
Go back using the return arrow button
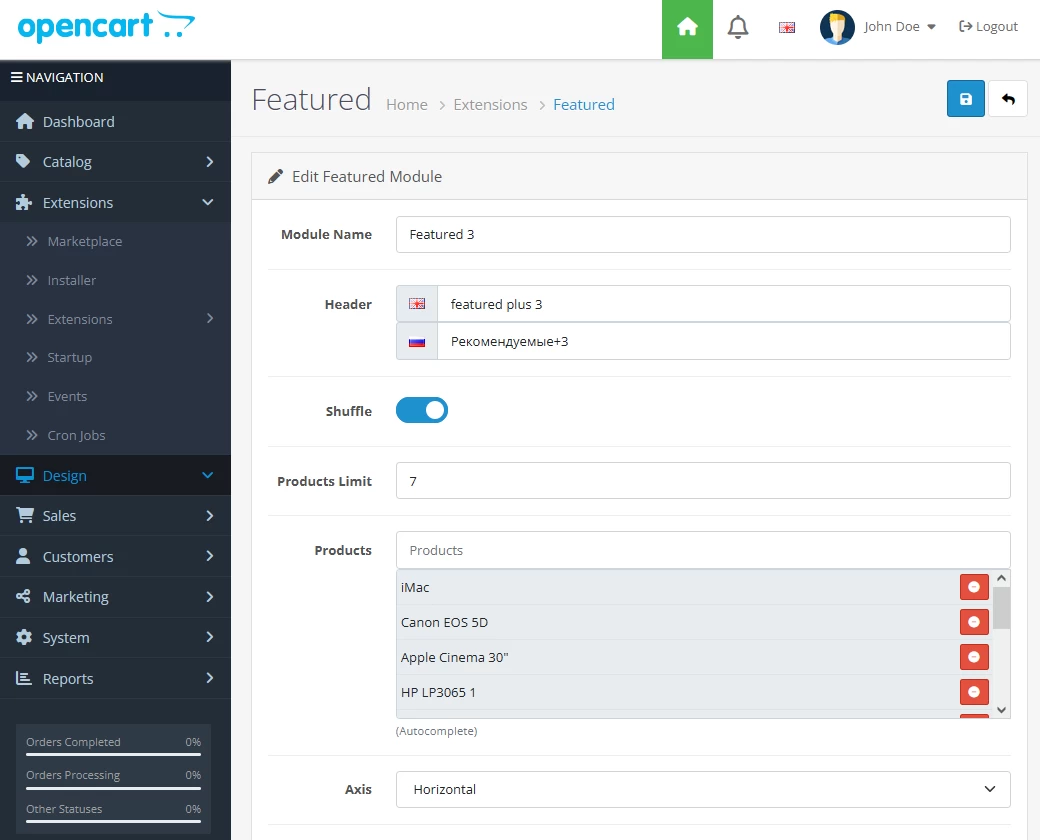pyautogui.click(x=1008, y=99)
